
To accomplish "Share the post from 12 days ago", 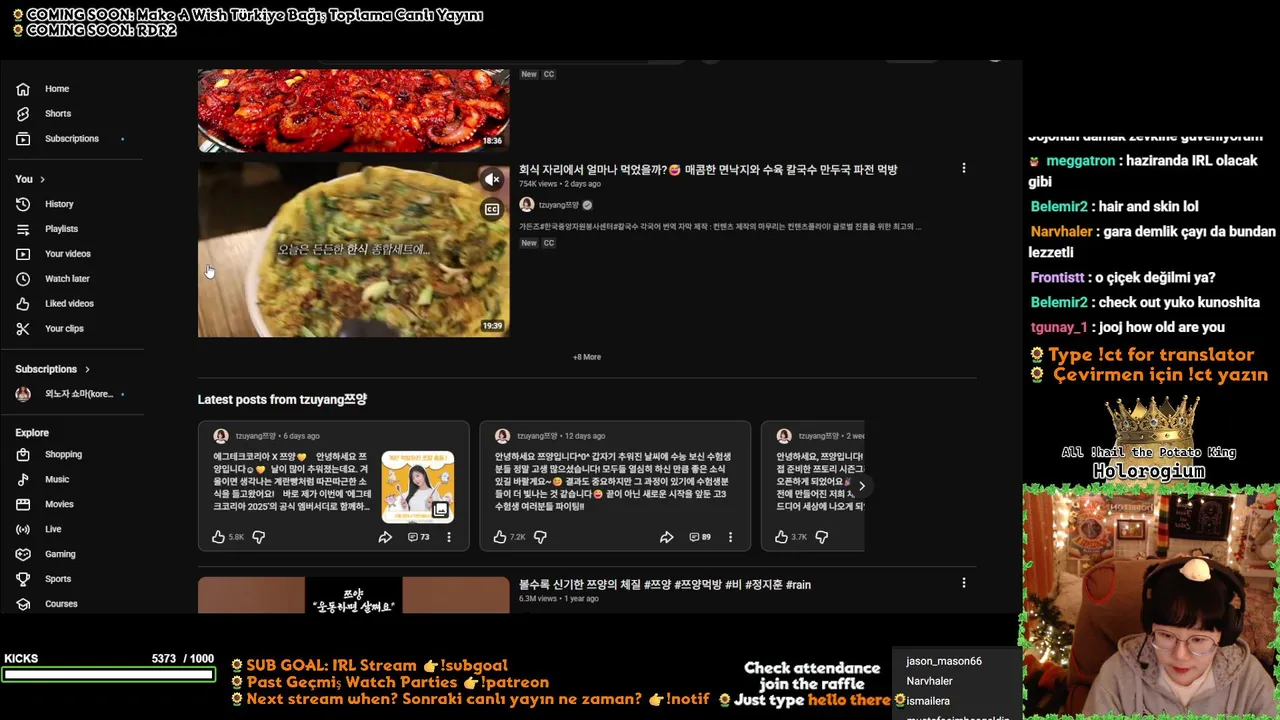I will [666, 537].
